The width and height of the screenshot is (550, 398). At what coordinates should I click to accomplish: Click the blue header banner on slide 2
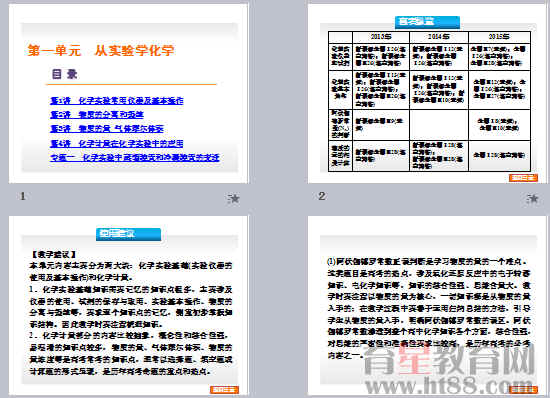point(427,22)
